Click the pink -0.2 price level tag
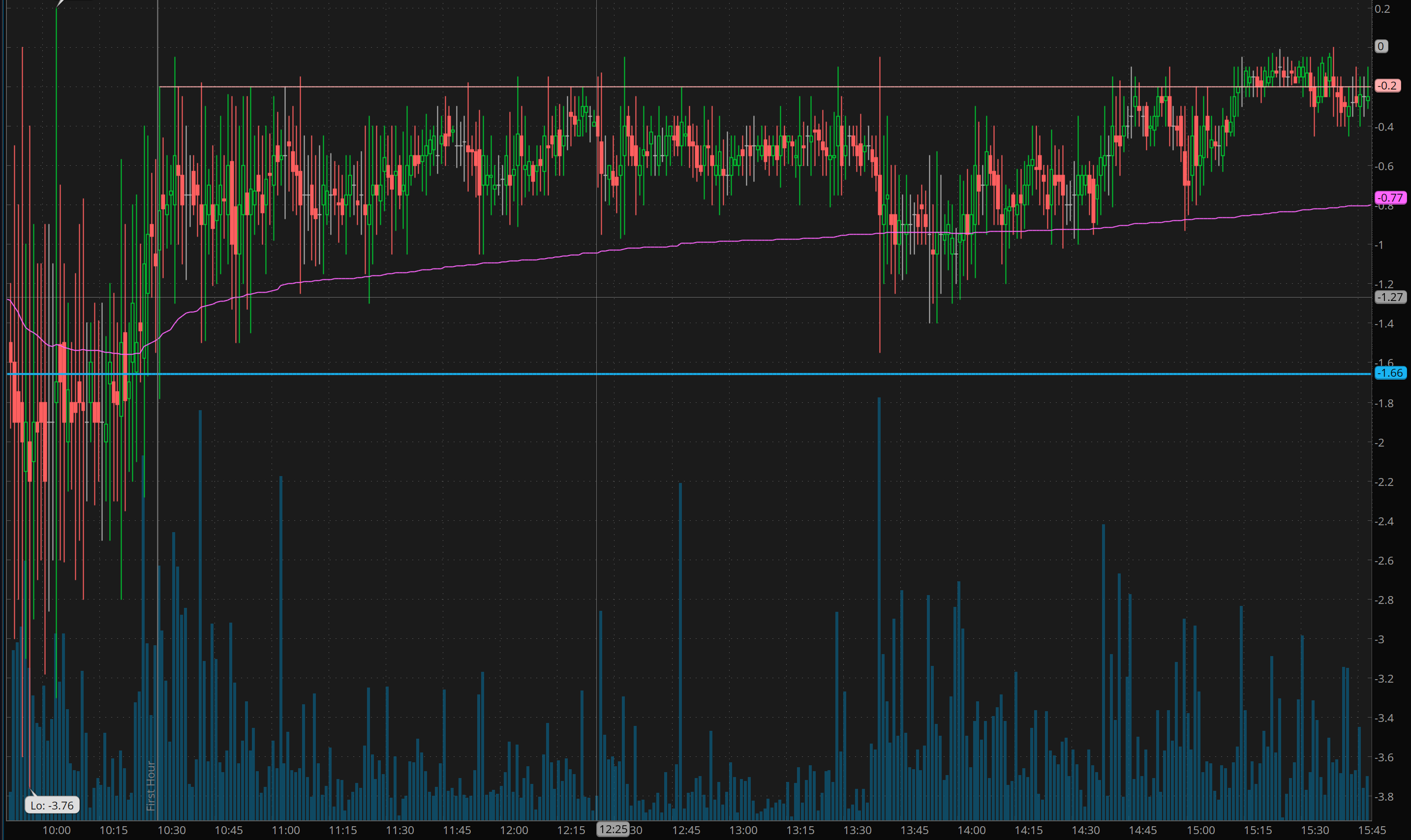Screen dimensions: 1411x840 (x=1387, y=86)
